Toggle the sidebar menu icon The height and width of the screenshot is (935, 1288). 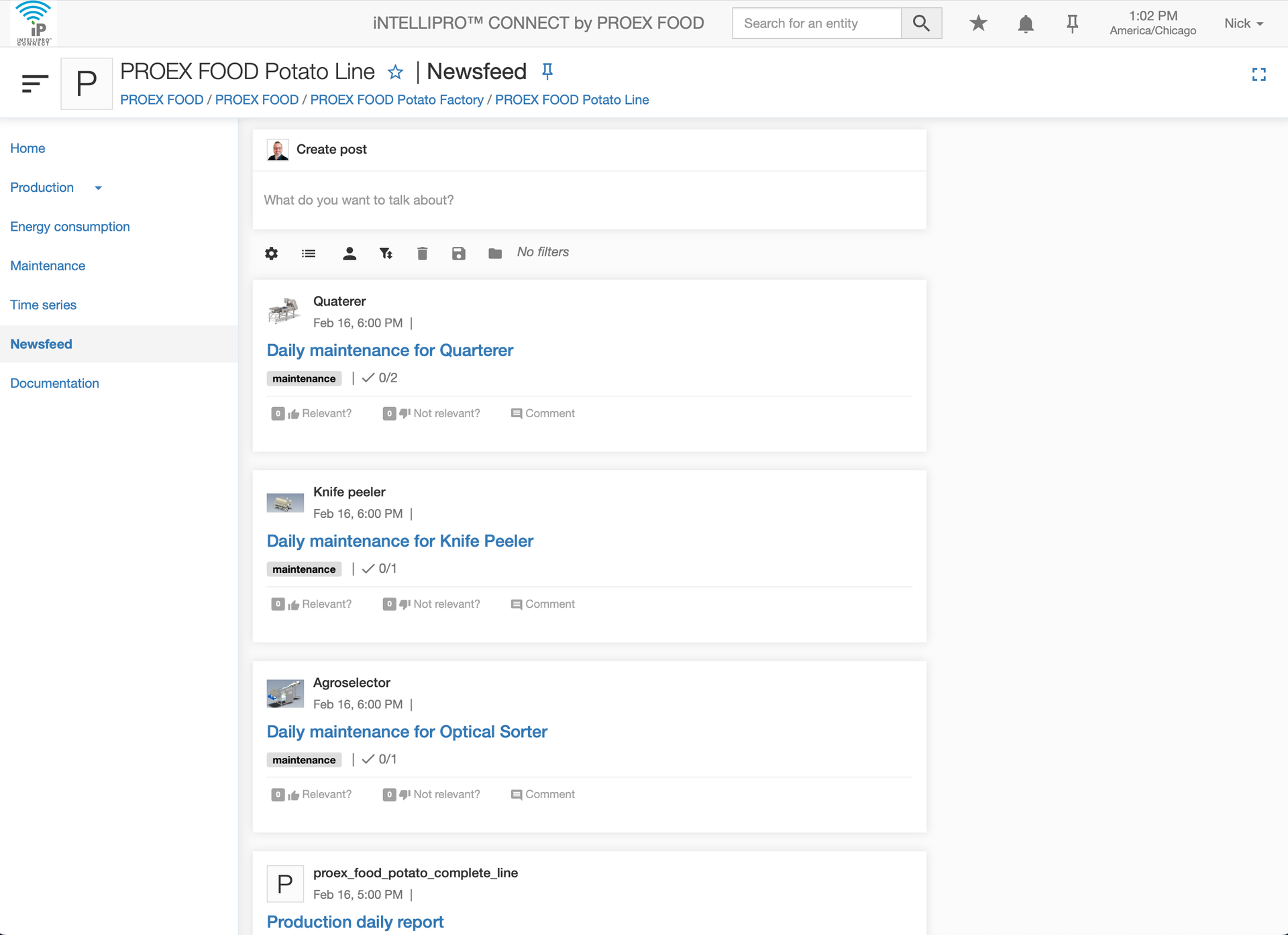pyautogui.click(x=35, y=83)
